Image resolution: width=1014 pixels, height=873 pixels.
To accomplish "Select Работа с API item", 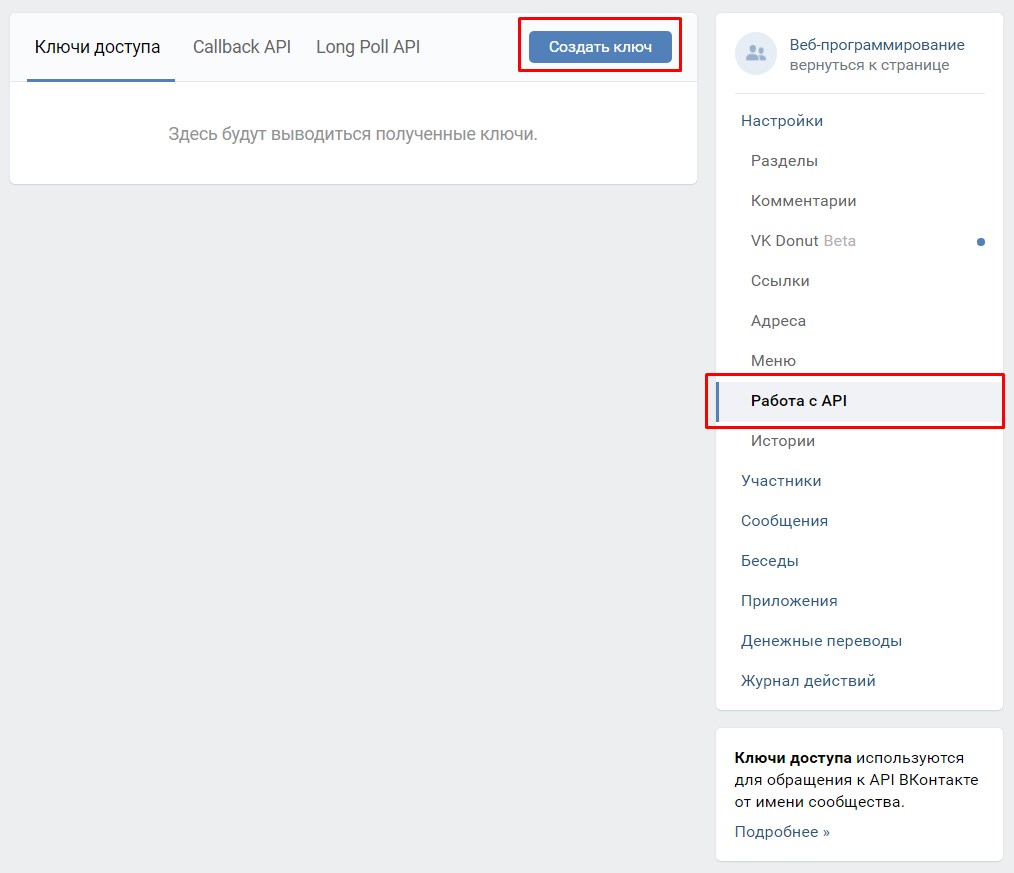I will coord(799,401).
